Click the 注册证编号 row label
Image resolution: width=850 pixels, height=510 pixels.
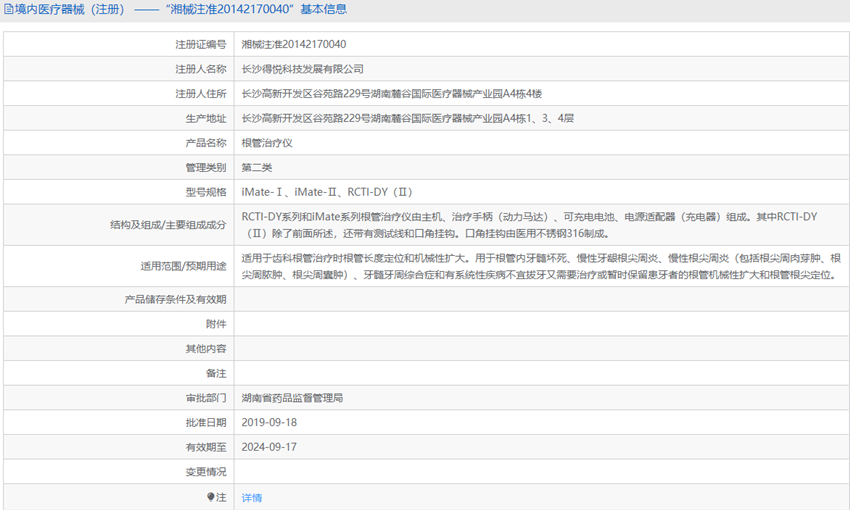[201, 44]
